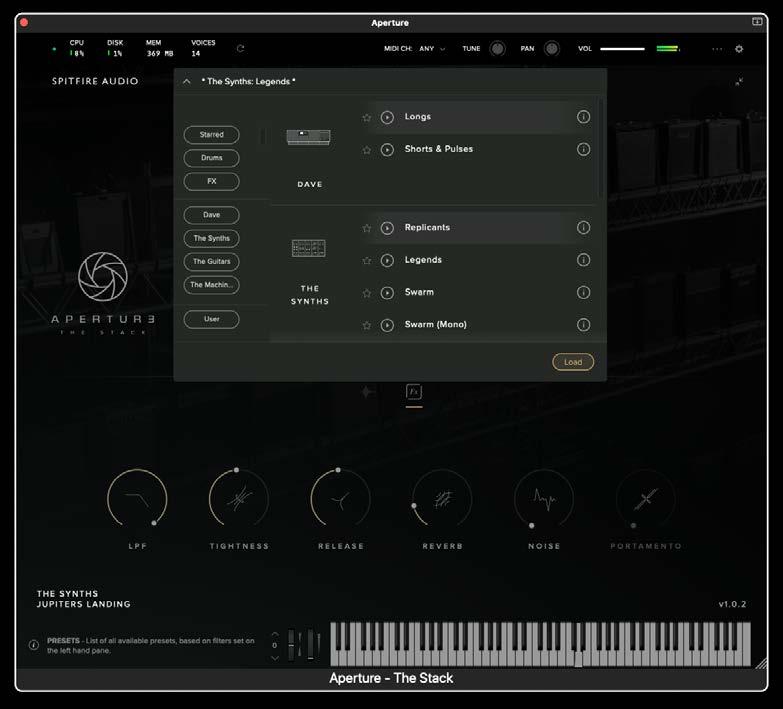Click the preset title The Synths: Legends
Image resolution: width=783 pixels, height=709 pixels.
tap(248, 81)
